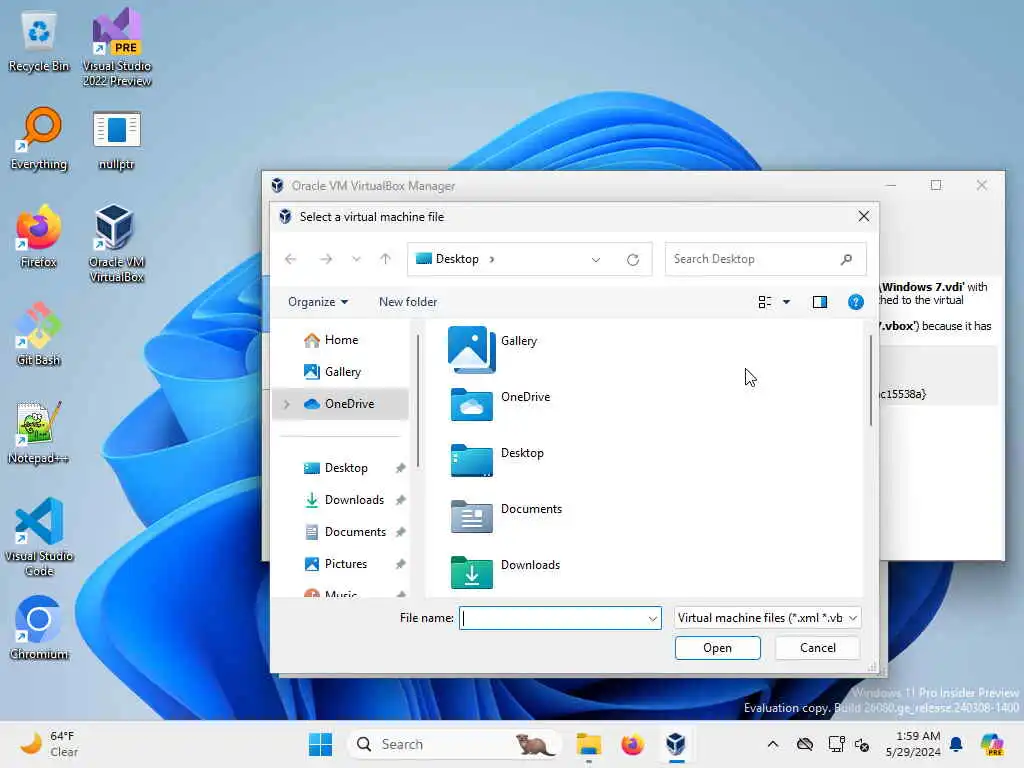This screenshot has width=1024, height=768.
Task: Select the Chromium desktop icon
Action: click(39, 628)
